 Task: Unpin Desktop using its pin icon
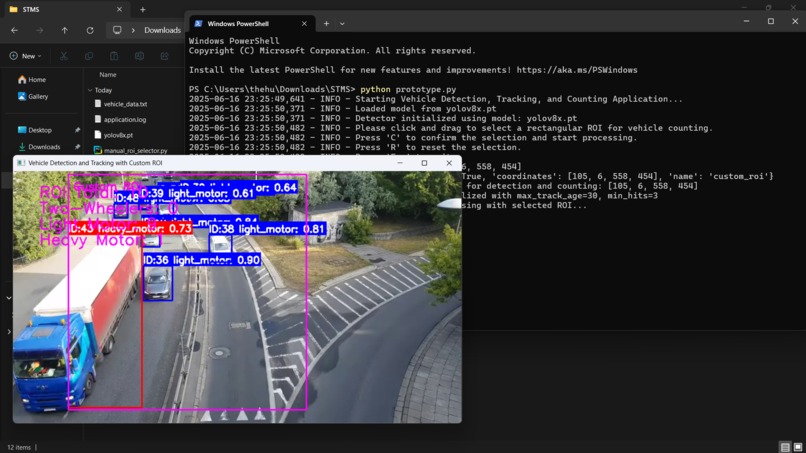pos(77,130)
